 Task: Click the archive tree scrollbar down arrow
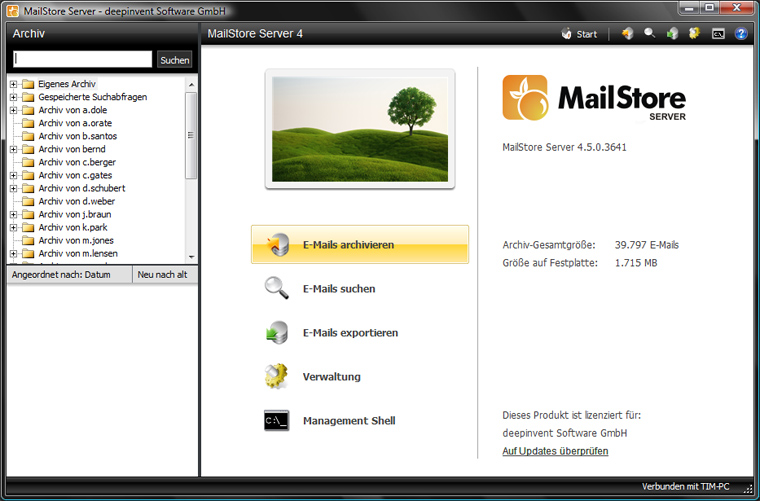[191, 257]
